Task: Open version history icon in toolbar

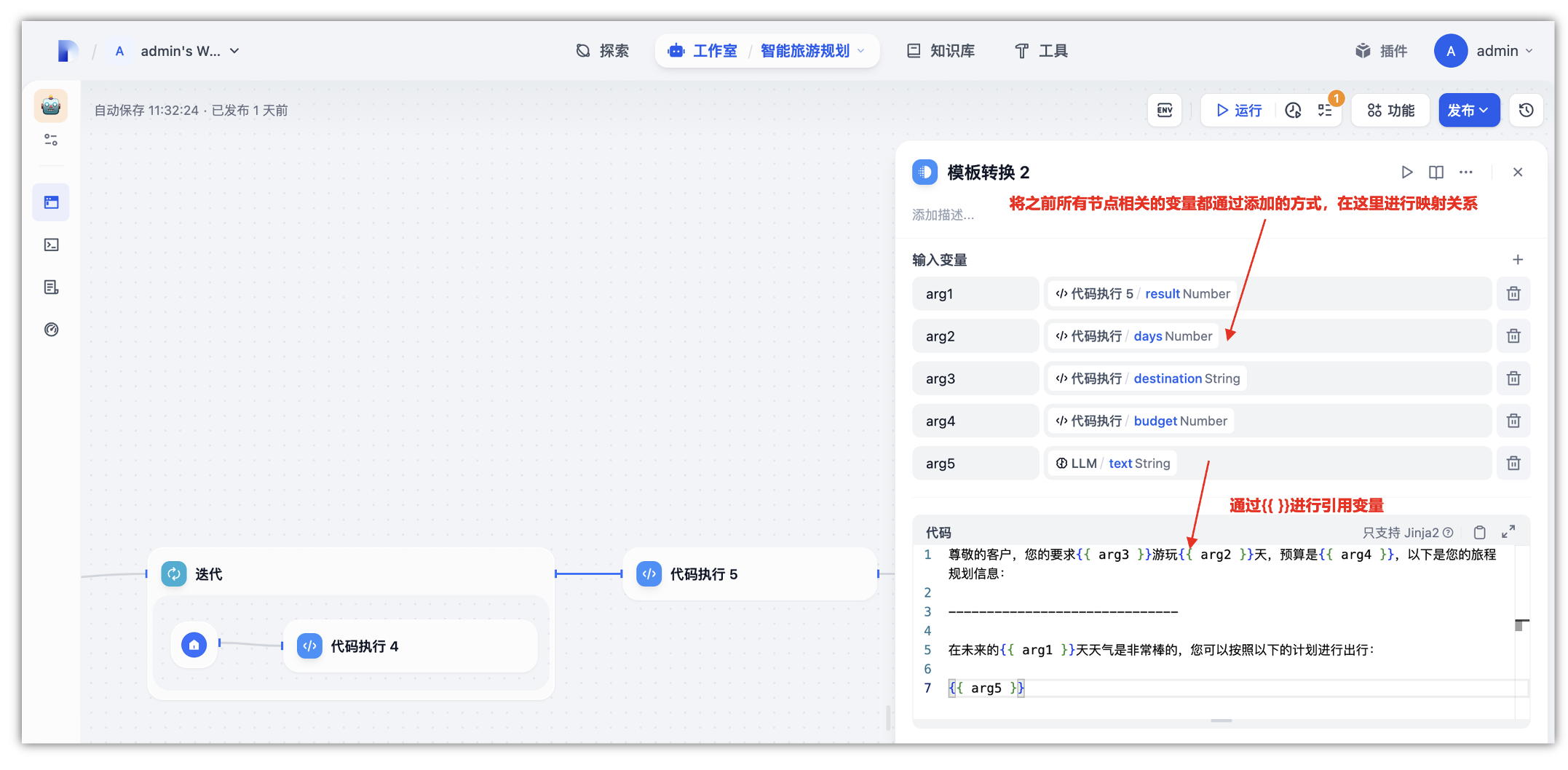Action: click(x=1527, y=111)
